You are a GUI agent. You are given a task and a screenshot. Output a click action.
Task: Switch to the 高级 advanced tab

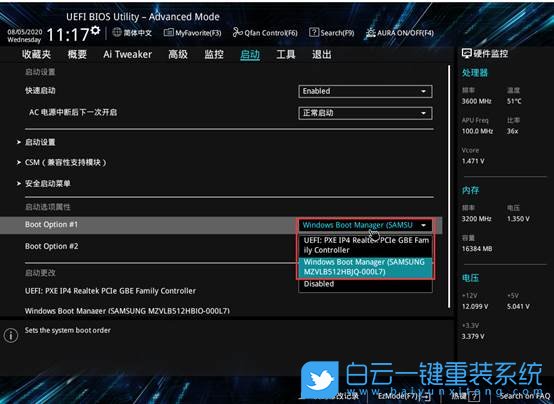[178, 54]
